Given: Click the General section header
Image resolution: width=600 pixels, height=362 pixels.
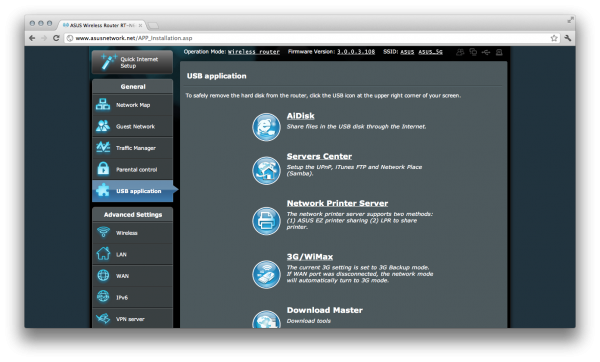Looking at the screenshot, I should 132,86.
